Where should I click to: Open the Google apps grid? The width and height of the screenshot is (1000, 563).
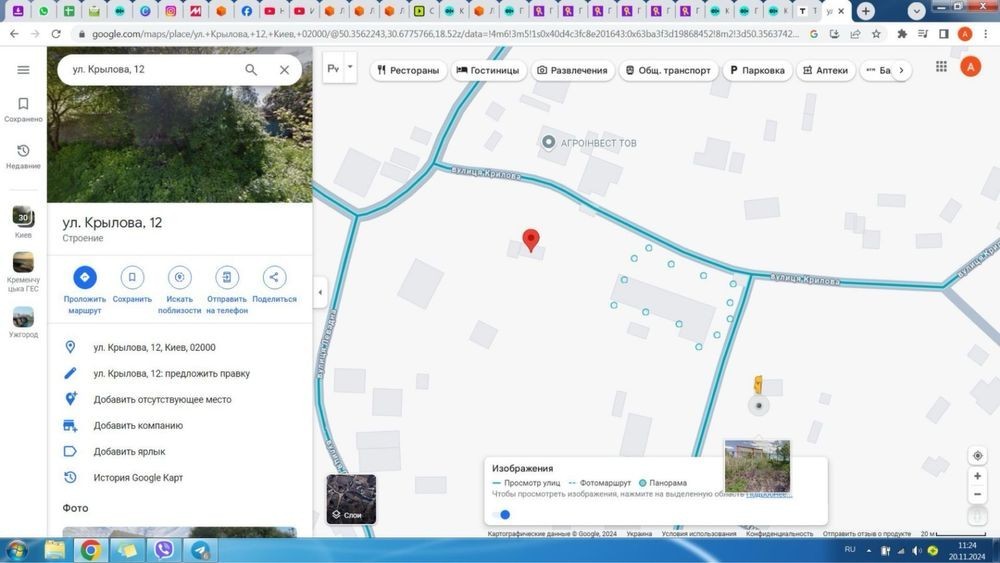941,67
